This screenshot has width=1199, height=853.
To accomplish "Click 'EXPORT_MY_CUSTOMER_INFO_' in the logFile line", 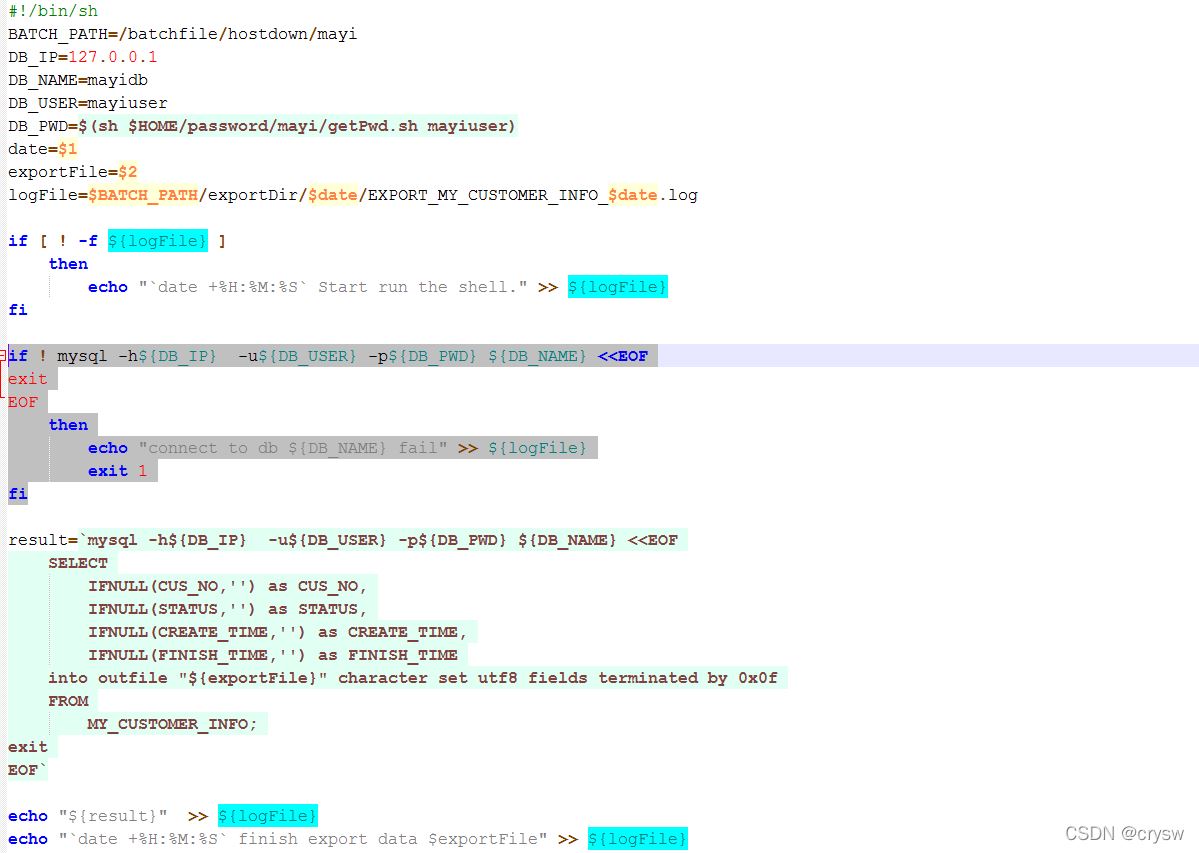I will 488,195.
